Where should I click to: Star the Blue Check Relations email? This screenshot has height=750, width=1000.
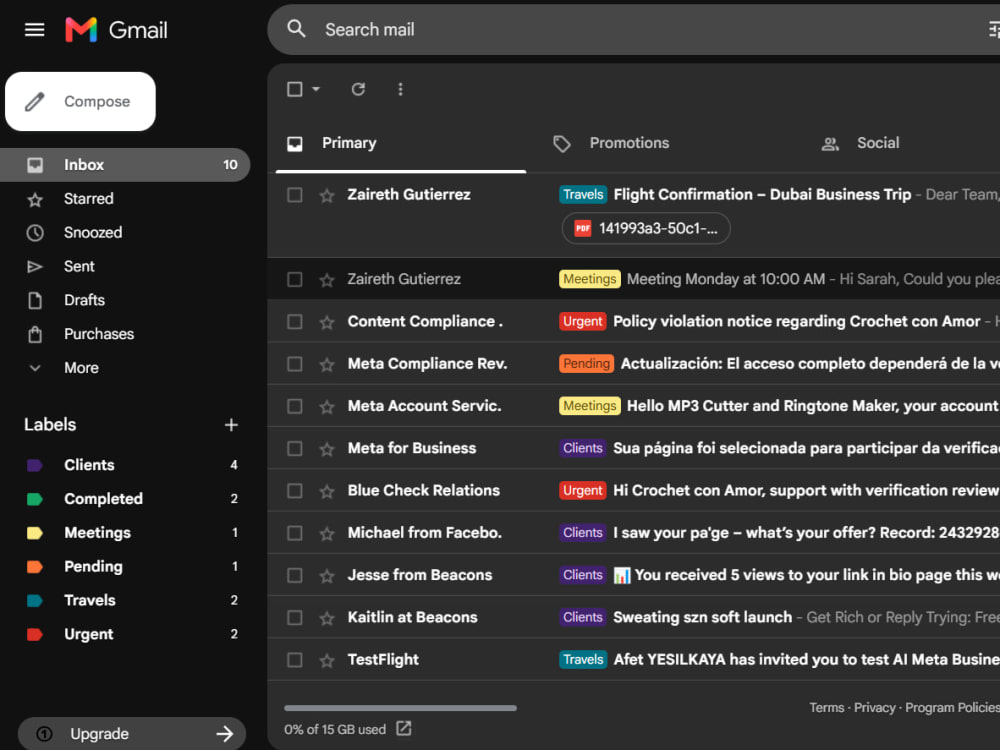pyautogui.click(x=327, y=492)
